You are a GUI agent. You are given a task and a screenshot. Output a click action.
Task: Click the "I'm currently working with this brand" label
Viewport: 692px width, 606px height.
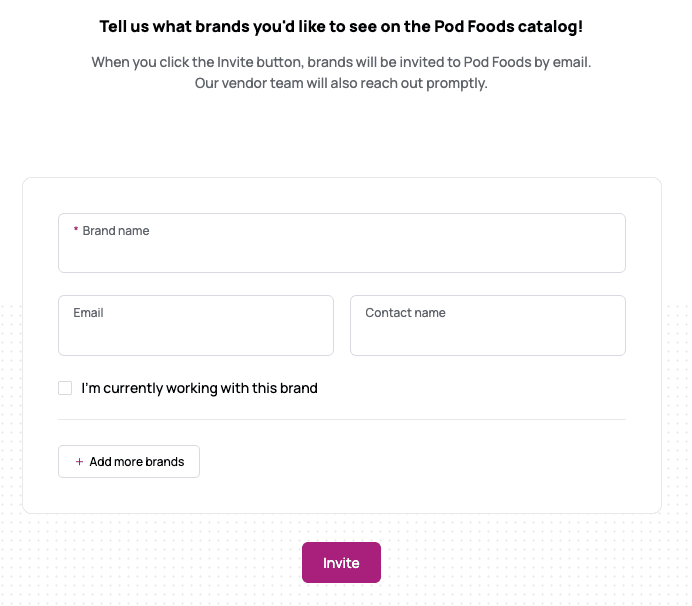tap(199, 388)
